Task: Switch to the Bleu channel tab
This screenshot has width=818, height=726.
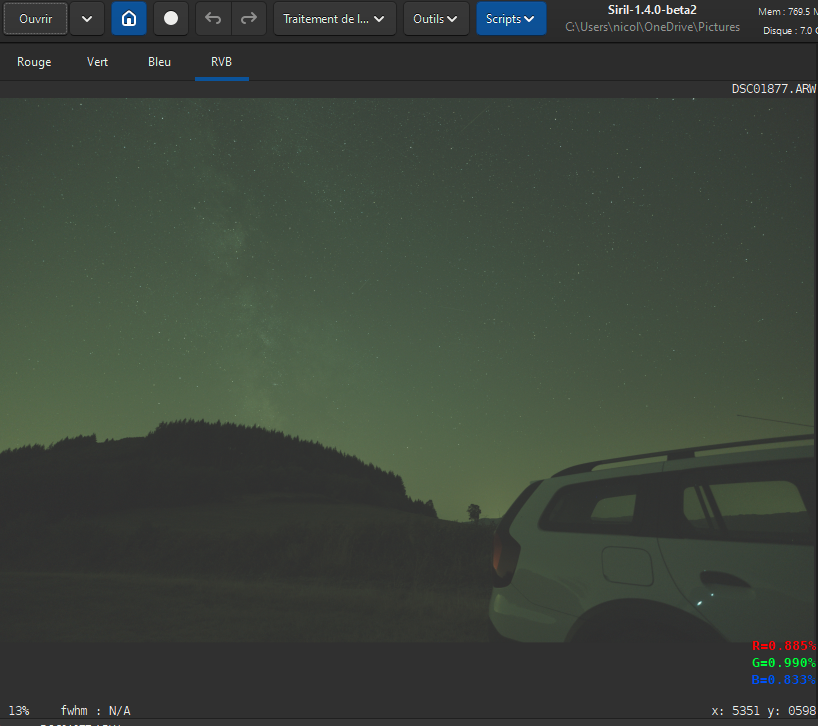Action: click(159, 62)
